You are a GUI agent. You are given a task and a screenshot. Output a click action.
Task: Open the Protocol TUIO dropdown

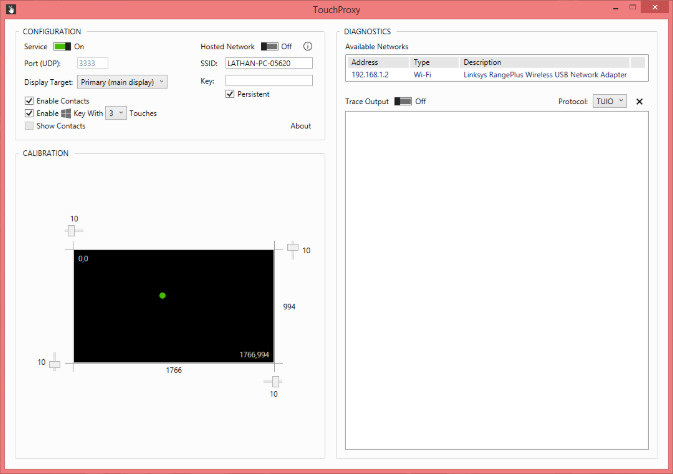tap(609, 101)
